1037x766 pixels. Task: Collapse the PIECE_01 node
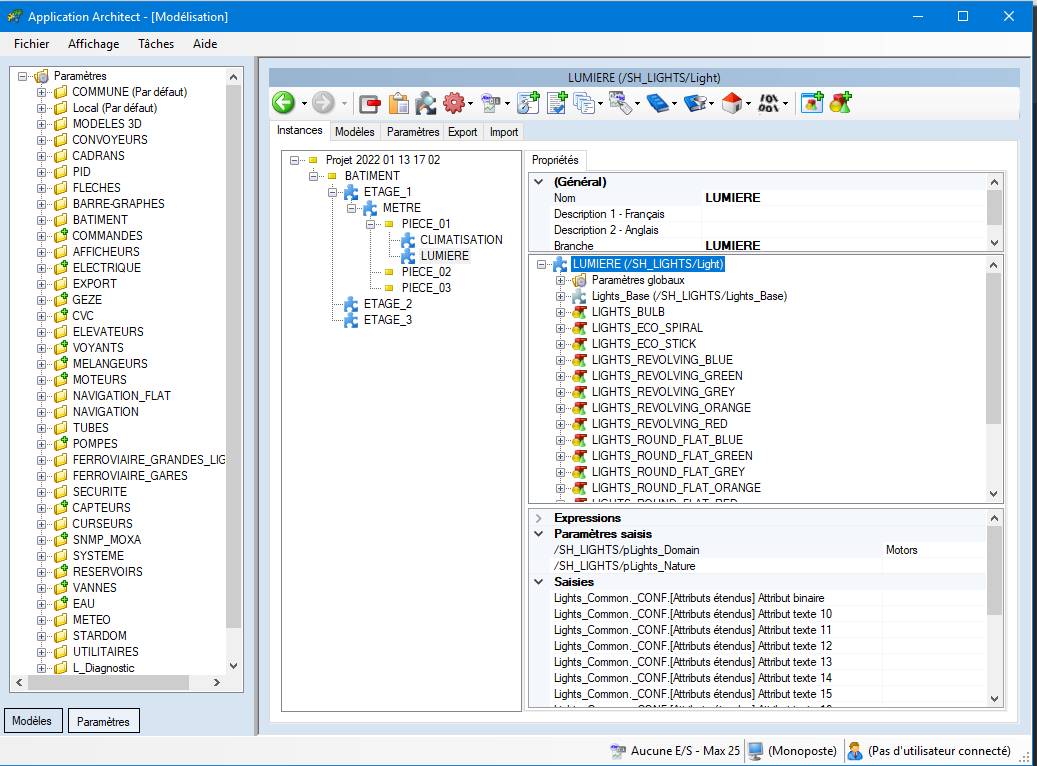pos(371,224)
